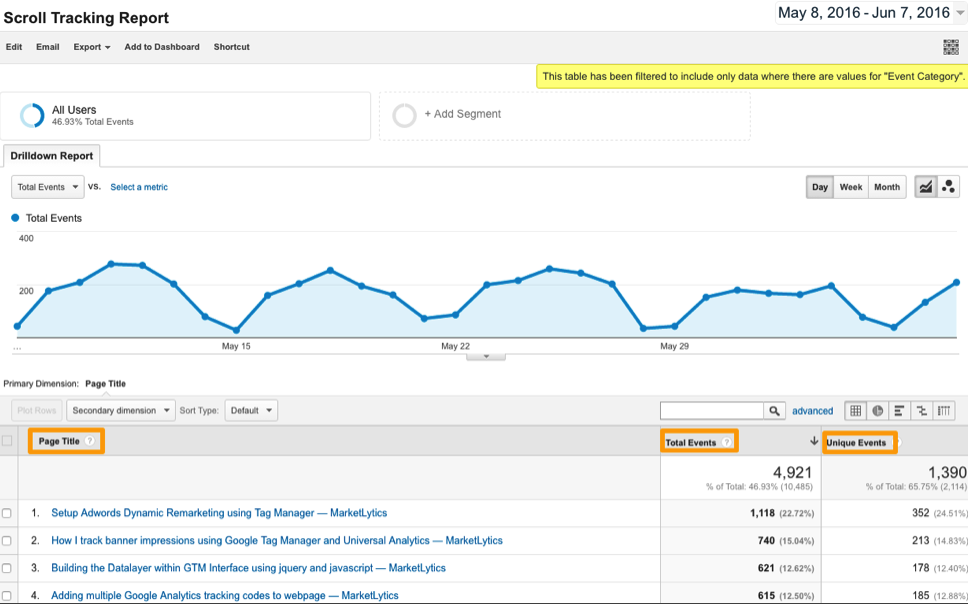Click inside the table search field
968x604 pixels.
tap(711, 411)
